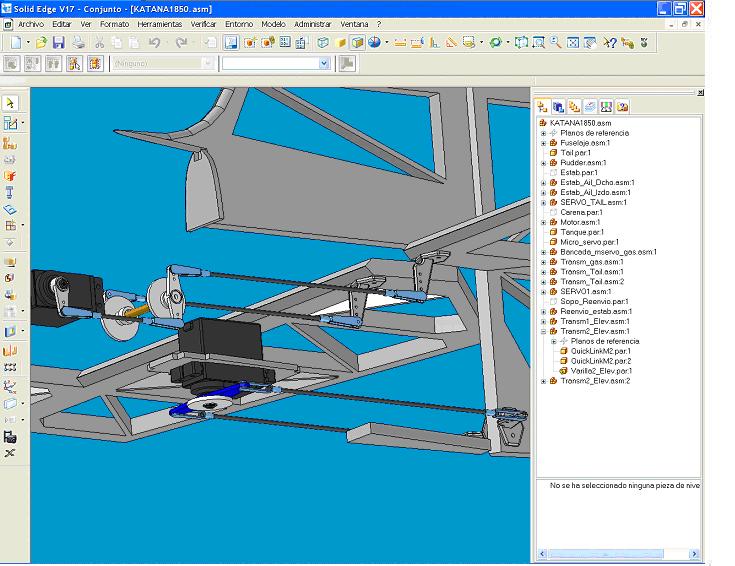Image resolution: width=735 pixels, height=566 pixels.
Task: Select Varilla2_Elev.par:1 in the tree
Action: point(600,371)
